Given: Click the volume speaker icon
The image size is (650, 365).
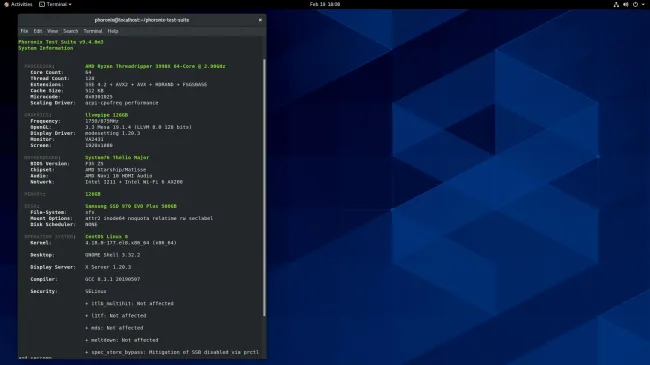Looking at the screenshot, I should click(x=626, y=5).
